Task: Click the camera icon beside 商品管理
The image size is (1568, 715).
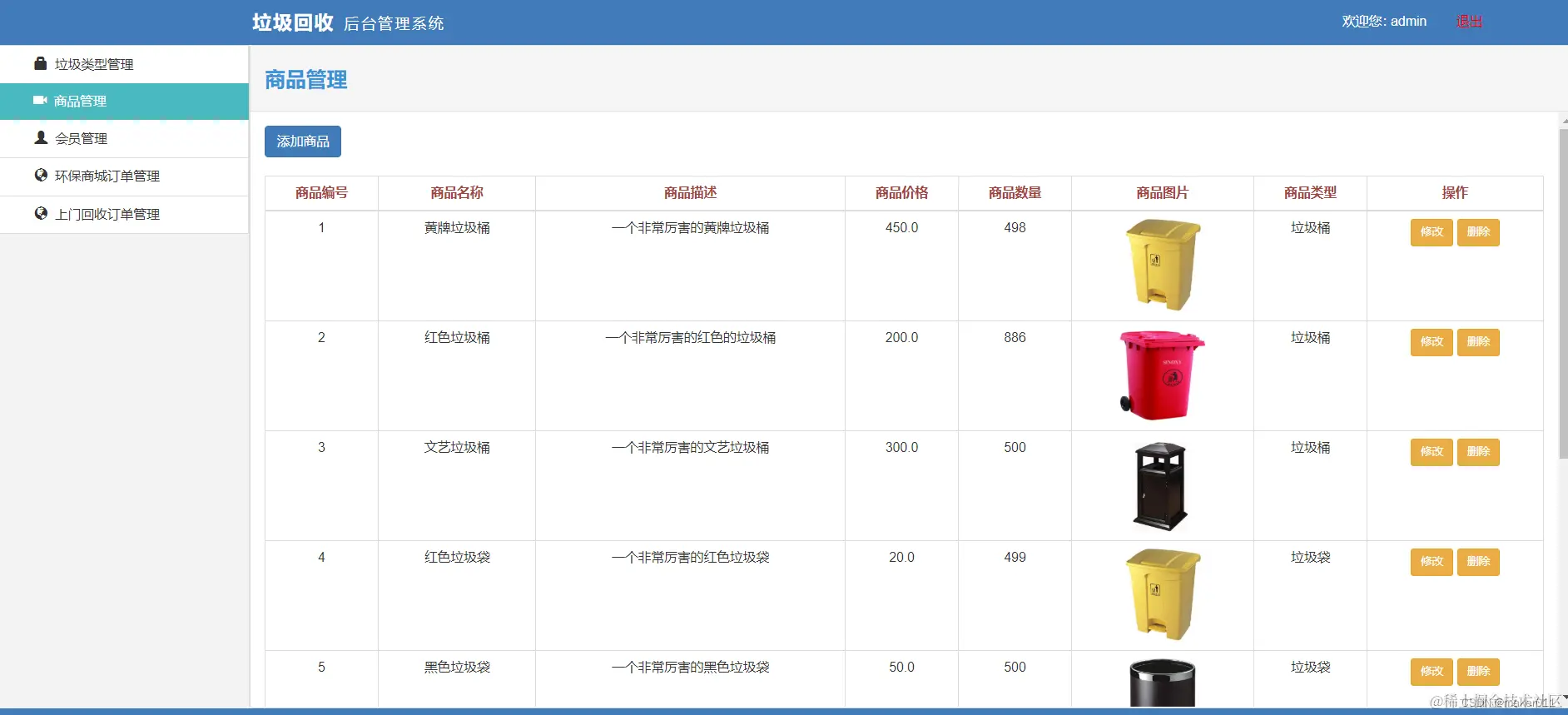Action: [40, 101]
